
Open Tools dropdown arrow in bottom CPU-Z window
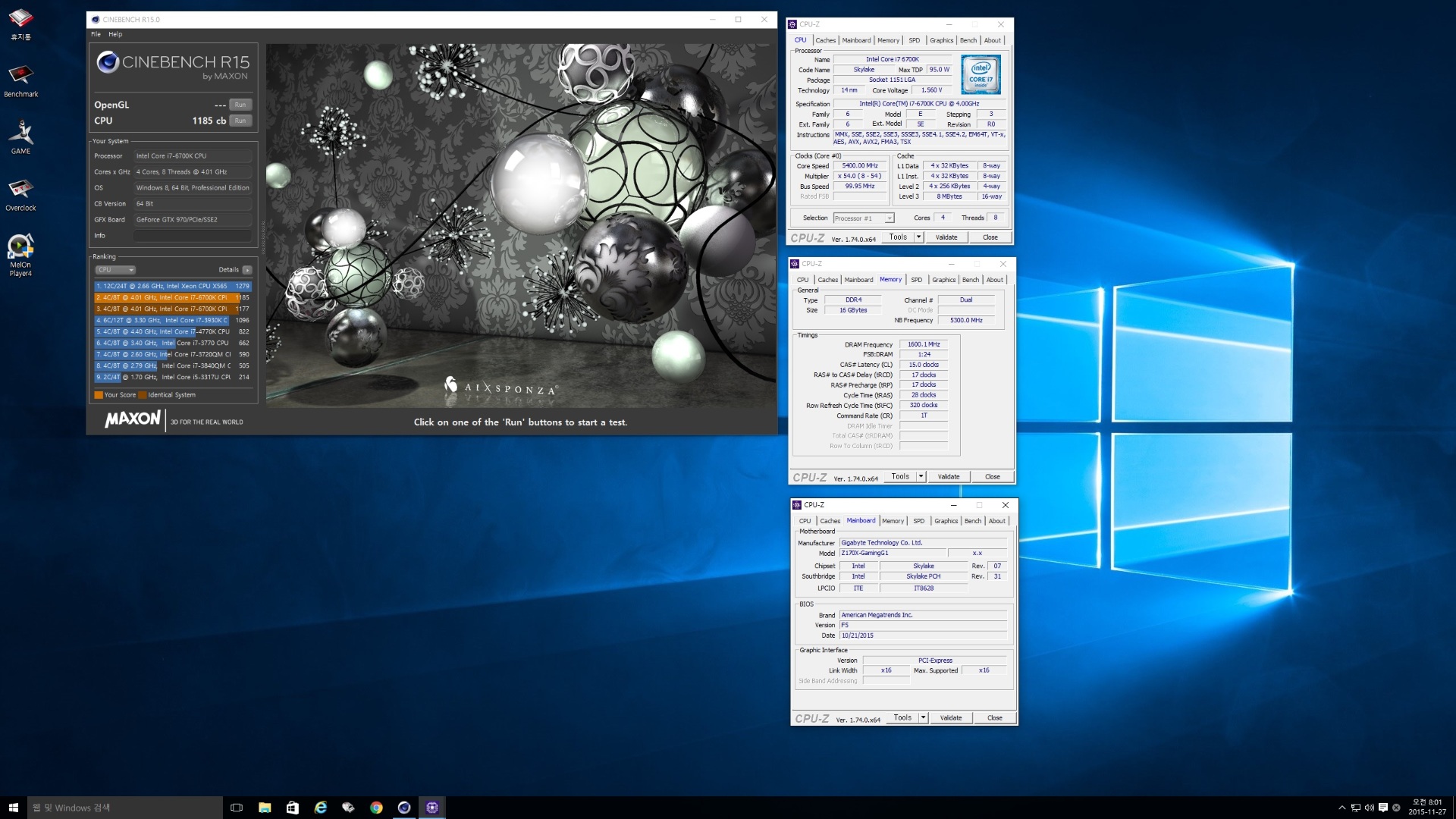(x=923, y=718)
